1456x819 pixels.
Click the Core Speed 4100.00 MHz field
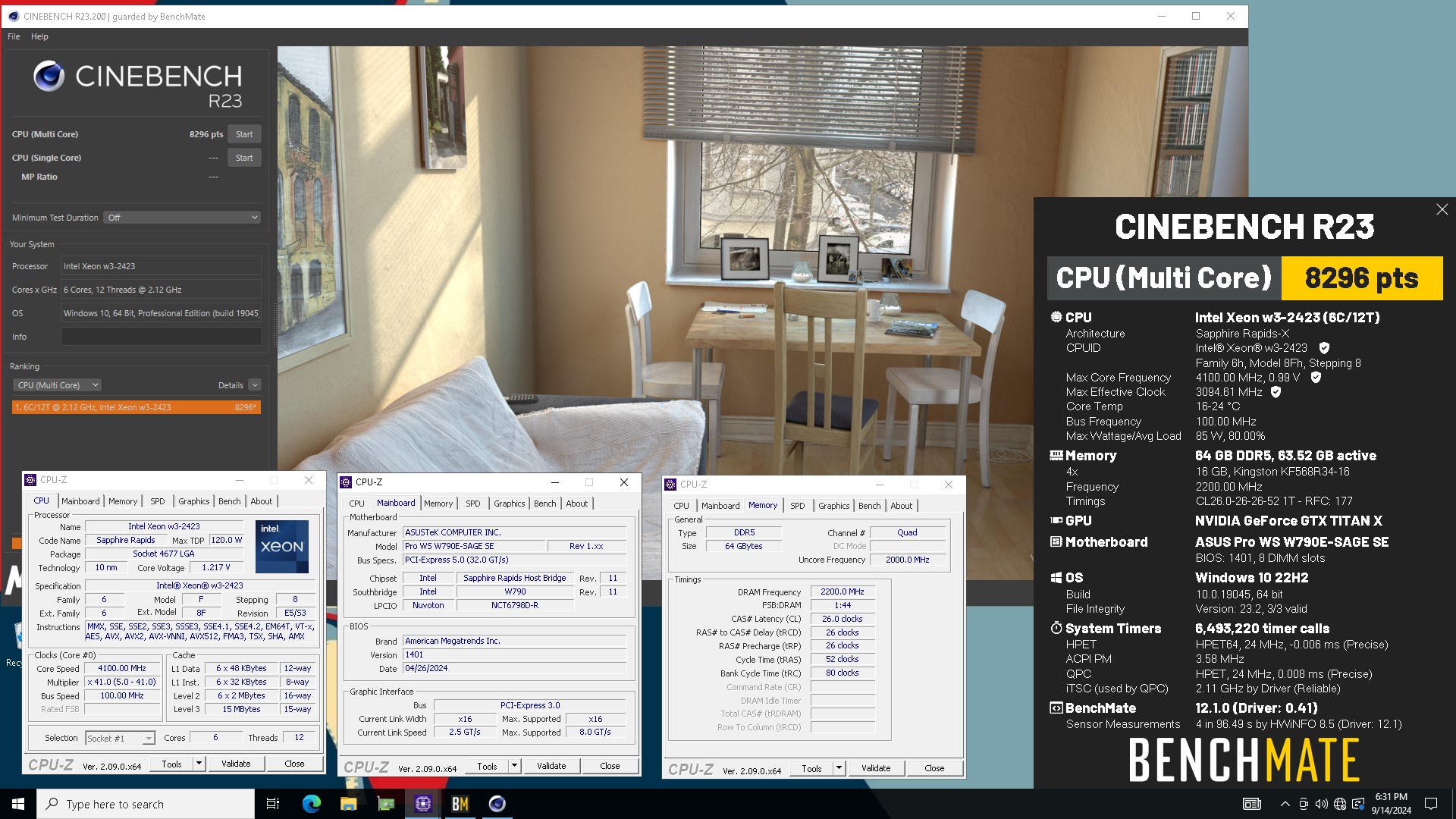[x=122, y=668]
